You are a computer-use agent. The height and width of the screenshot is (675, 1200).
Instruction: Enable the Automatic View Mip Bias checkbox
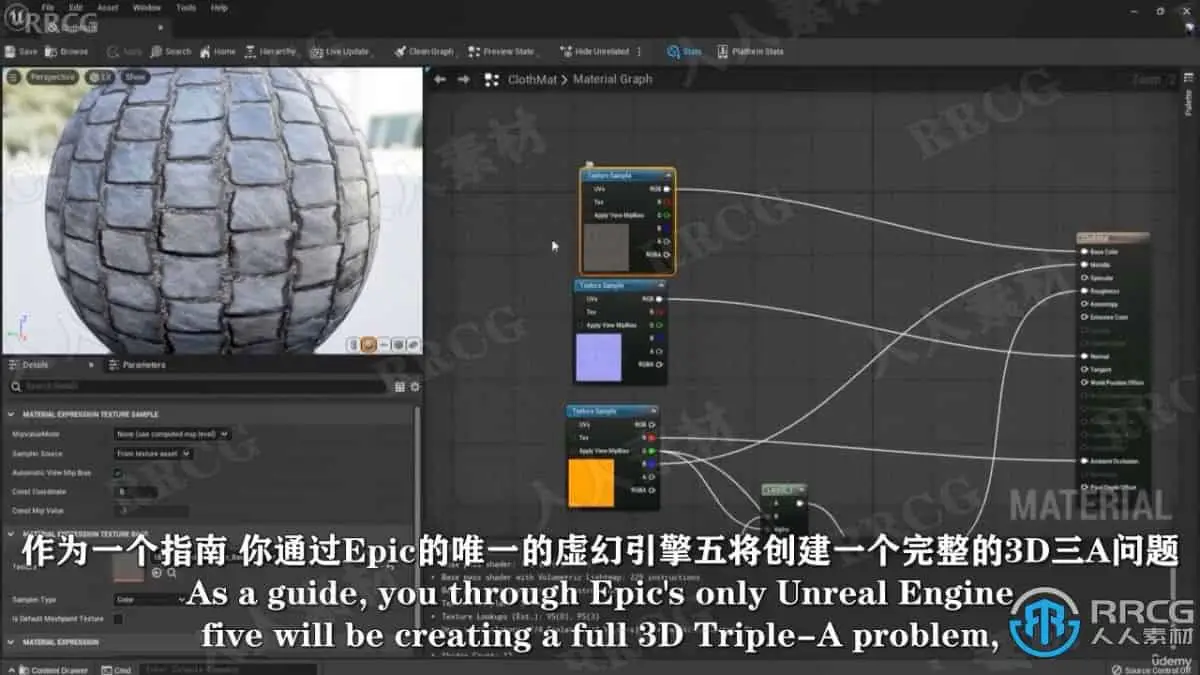coord(117,473)
